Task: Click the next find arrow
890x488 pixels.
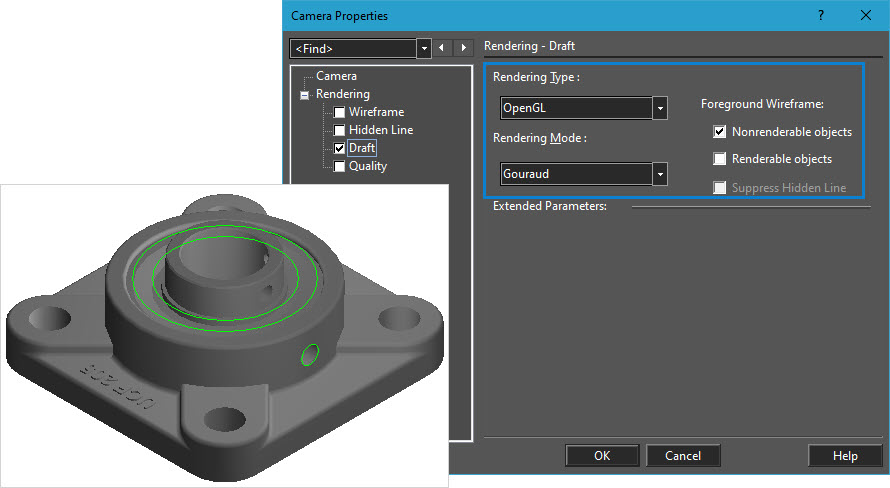Action: pyautogui.click(x=463, y=48)
